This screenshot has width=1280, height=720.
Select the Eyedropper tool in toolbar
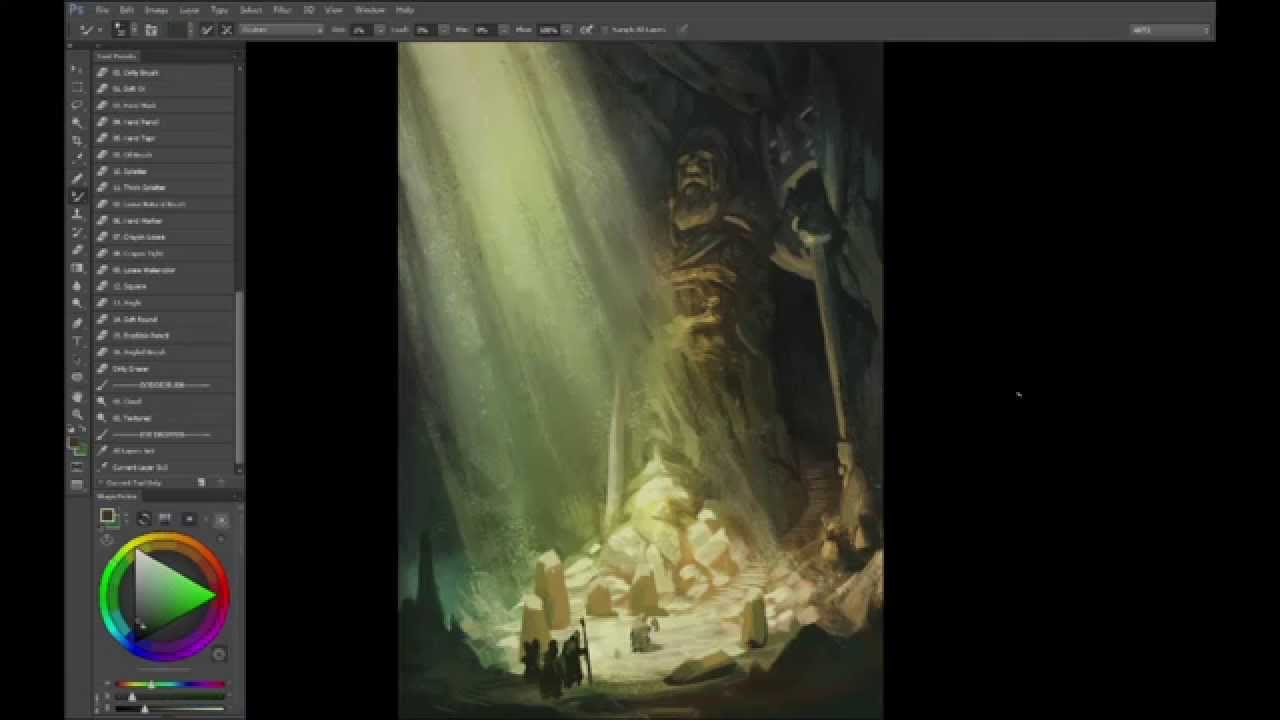point(77,158)
